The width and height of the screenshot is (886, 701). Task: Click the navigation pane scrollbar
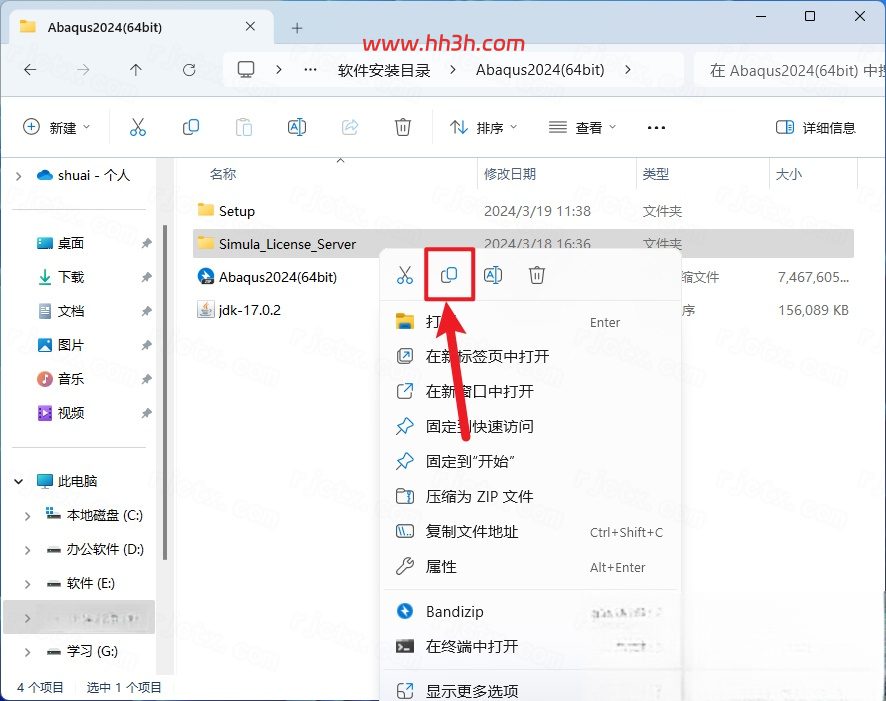pyautogui.click(x=164, y=393)
